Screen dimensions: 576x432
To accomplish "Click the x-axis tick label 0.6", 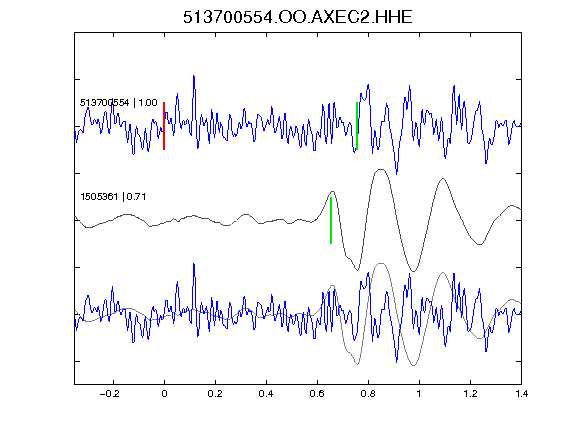I will (x=317, y=394).
